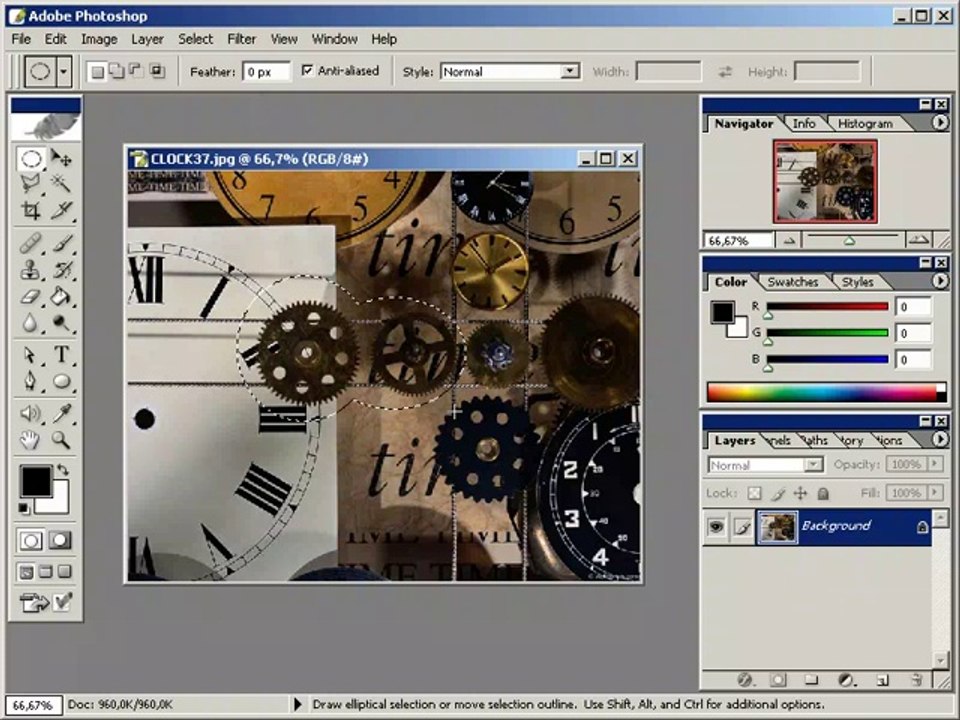Open the Filter menu
This screenshot has height=720, width=960.
[242, 39]
